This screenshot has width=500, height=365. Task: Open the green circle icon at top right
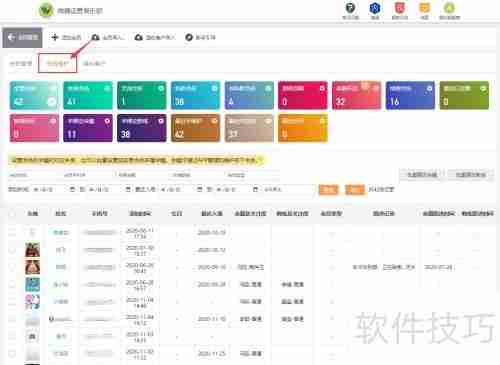[x=449, y=8]
